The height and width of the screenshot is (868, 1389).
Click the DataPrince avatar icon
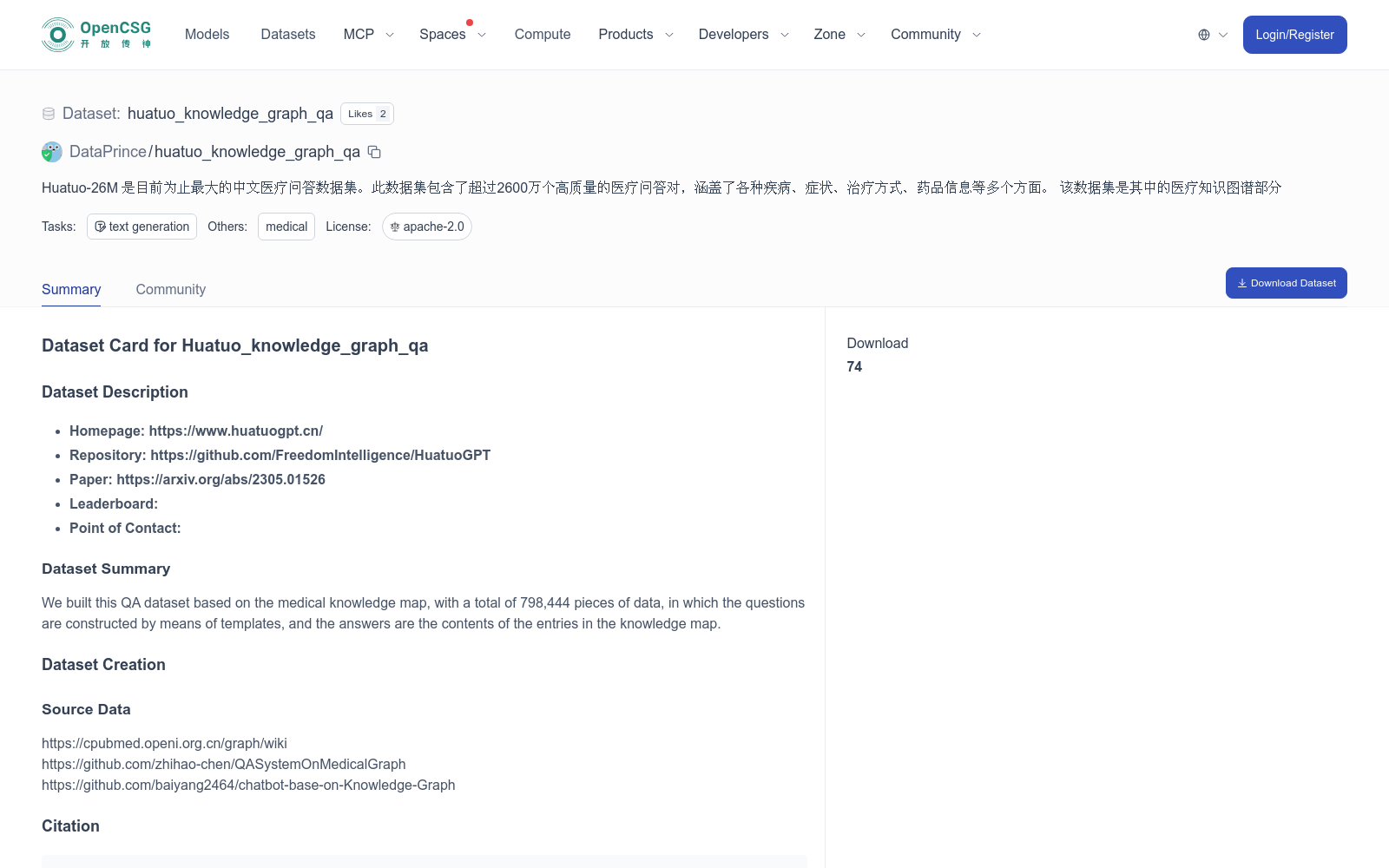pyautogui.click(x=52, y=152)
